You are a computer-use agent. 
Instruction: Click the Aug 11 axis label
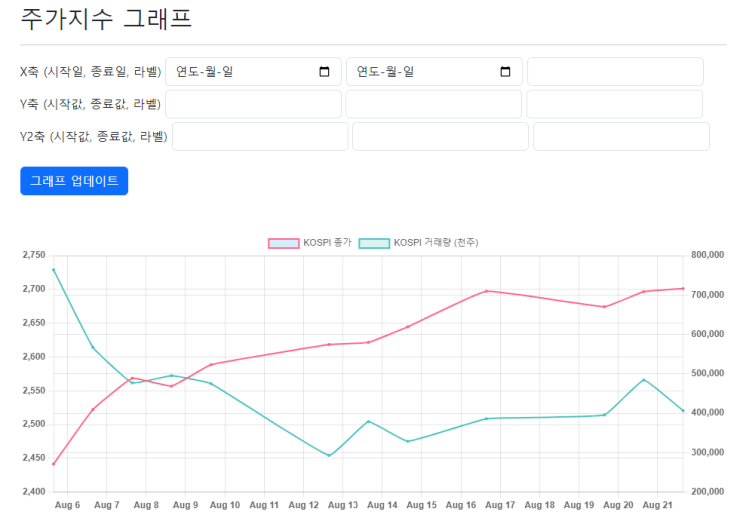pos(264,505)
